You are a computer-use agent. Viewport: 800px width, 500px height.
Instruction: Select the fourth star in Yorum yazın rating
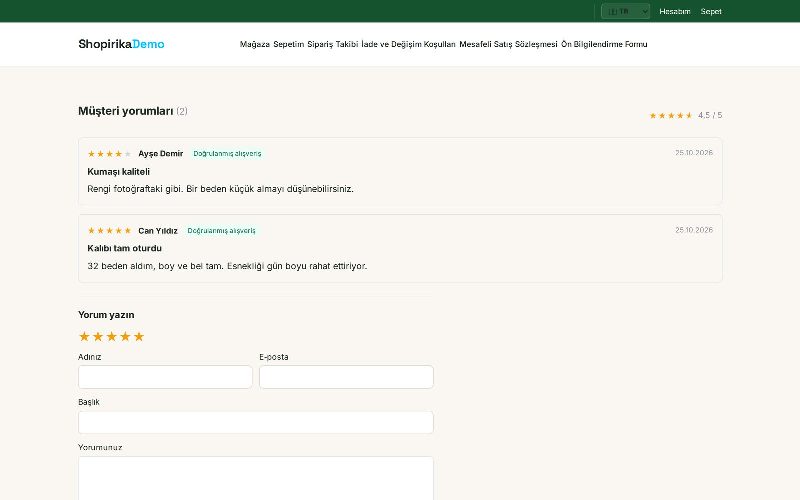[x=125, y=336]
